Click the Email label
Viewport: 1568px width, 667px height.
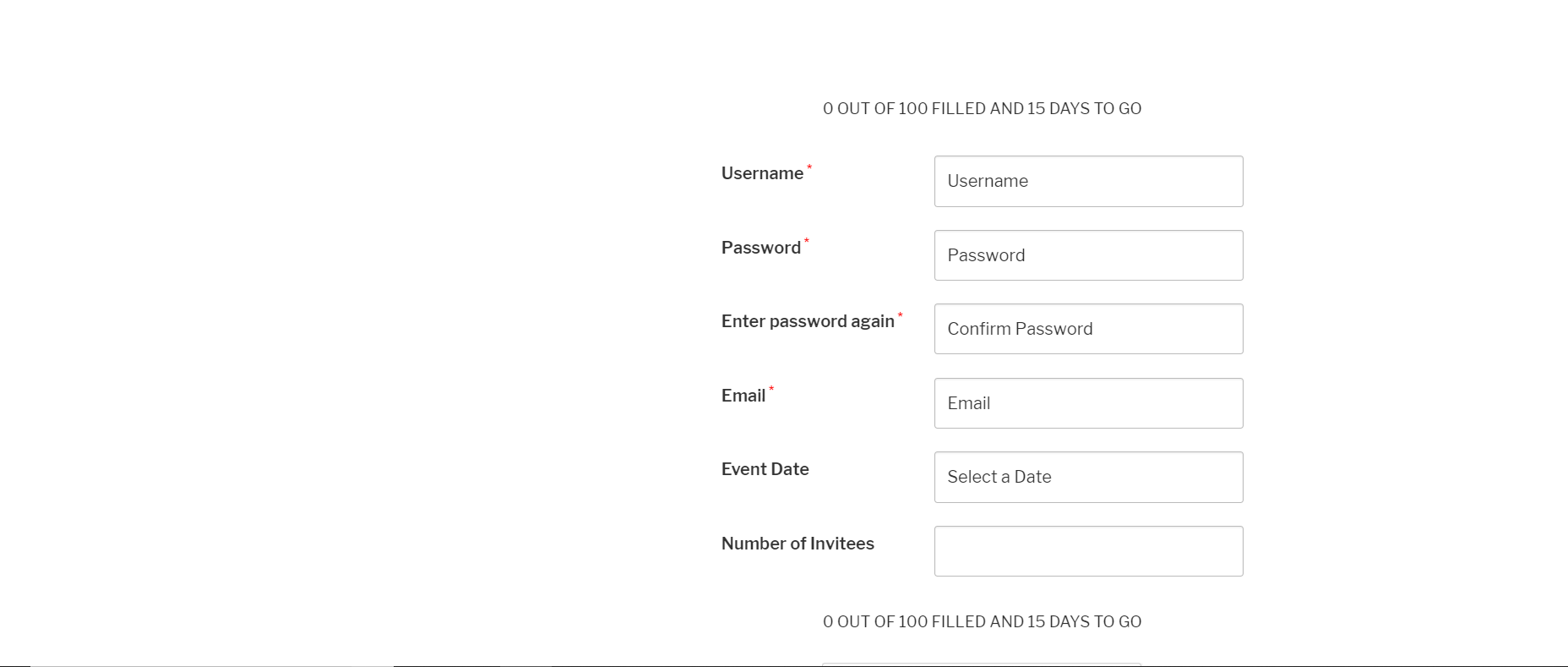pos(743,395)
